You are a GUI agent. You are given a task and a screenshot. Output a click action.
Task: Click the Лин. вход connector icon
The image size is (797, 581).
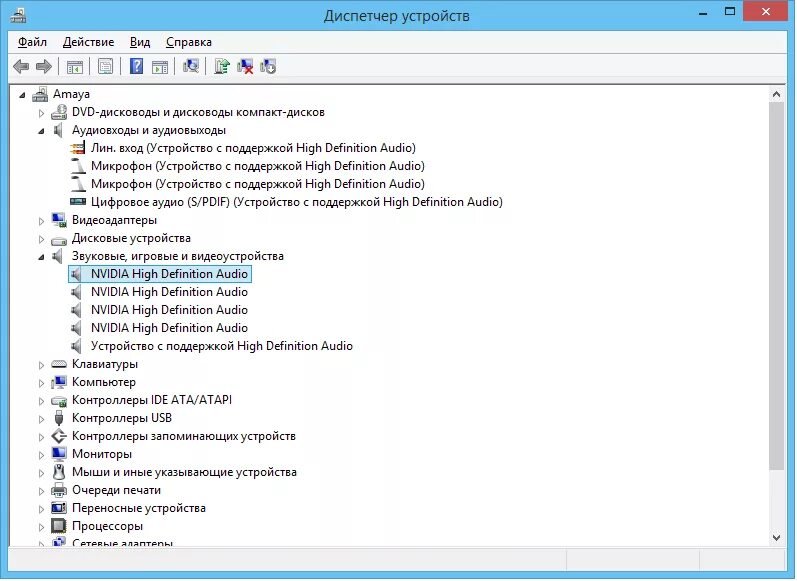pos(78,148)
